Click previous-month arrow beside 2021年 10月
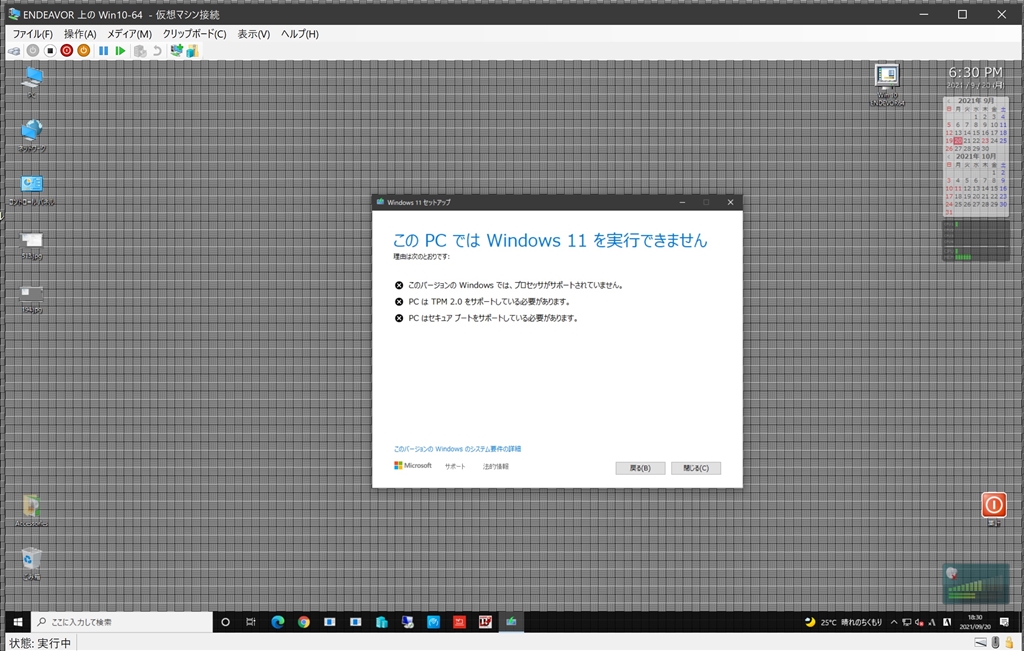Screen dimensions: 1024x651 pos(949,157)
